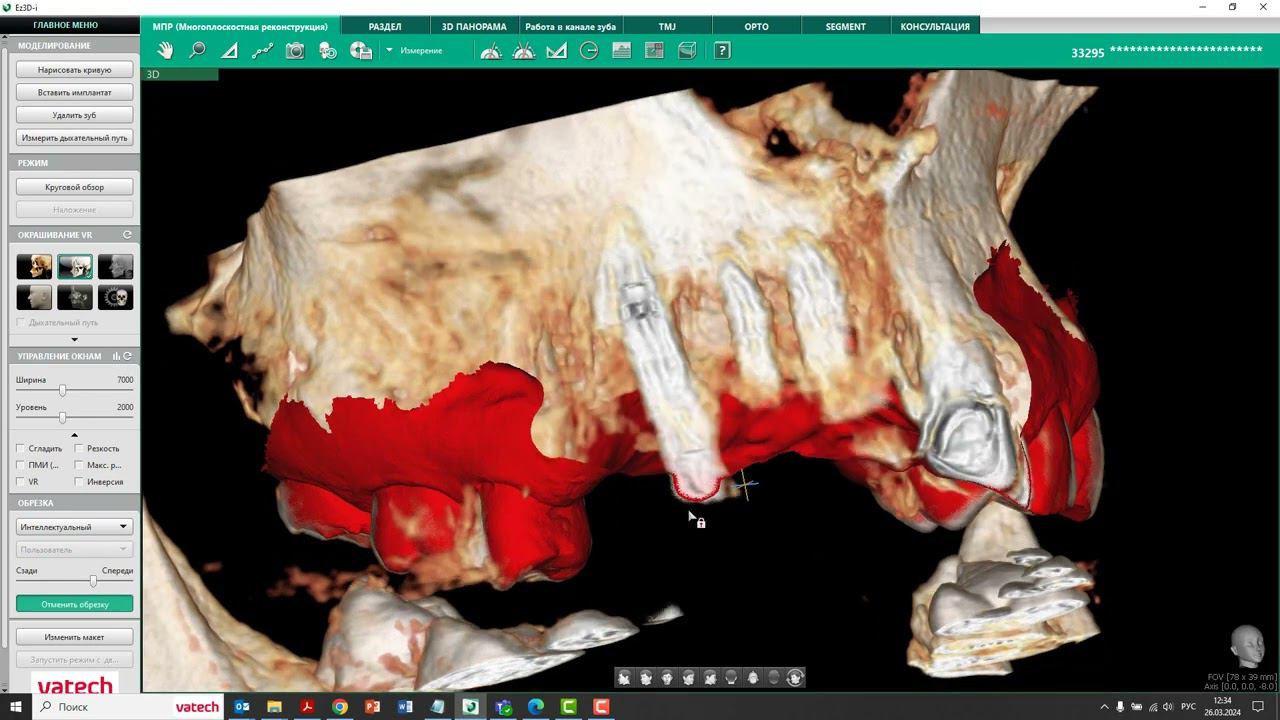
Task: Select the magnifier zoom tool
Action: tap(197, 51)
